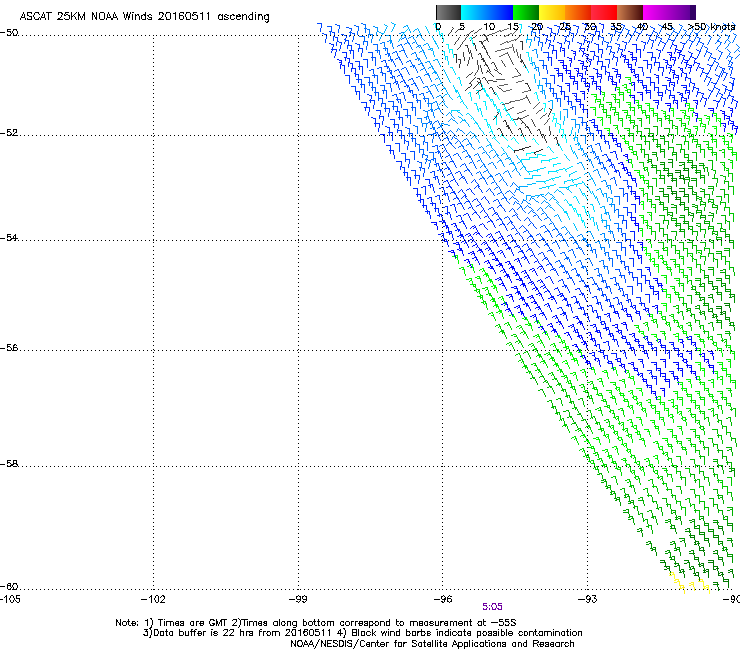The height and width of the screenshot is (650, 740).
Task: Click the '-96' longitude axis label
Action: (x=443, y=599)
